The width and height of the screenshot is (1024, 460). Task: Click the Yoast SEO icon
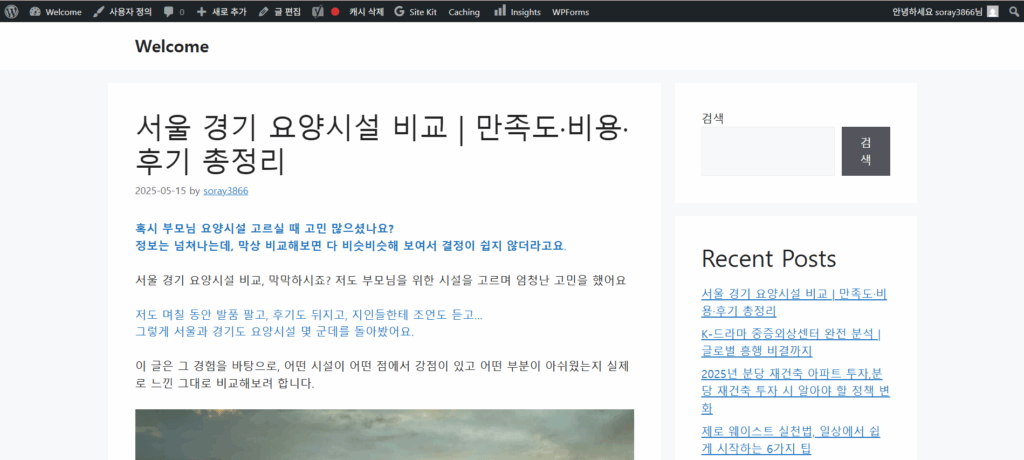(317, 11)
